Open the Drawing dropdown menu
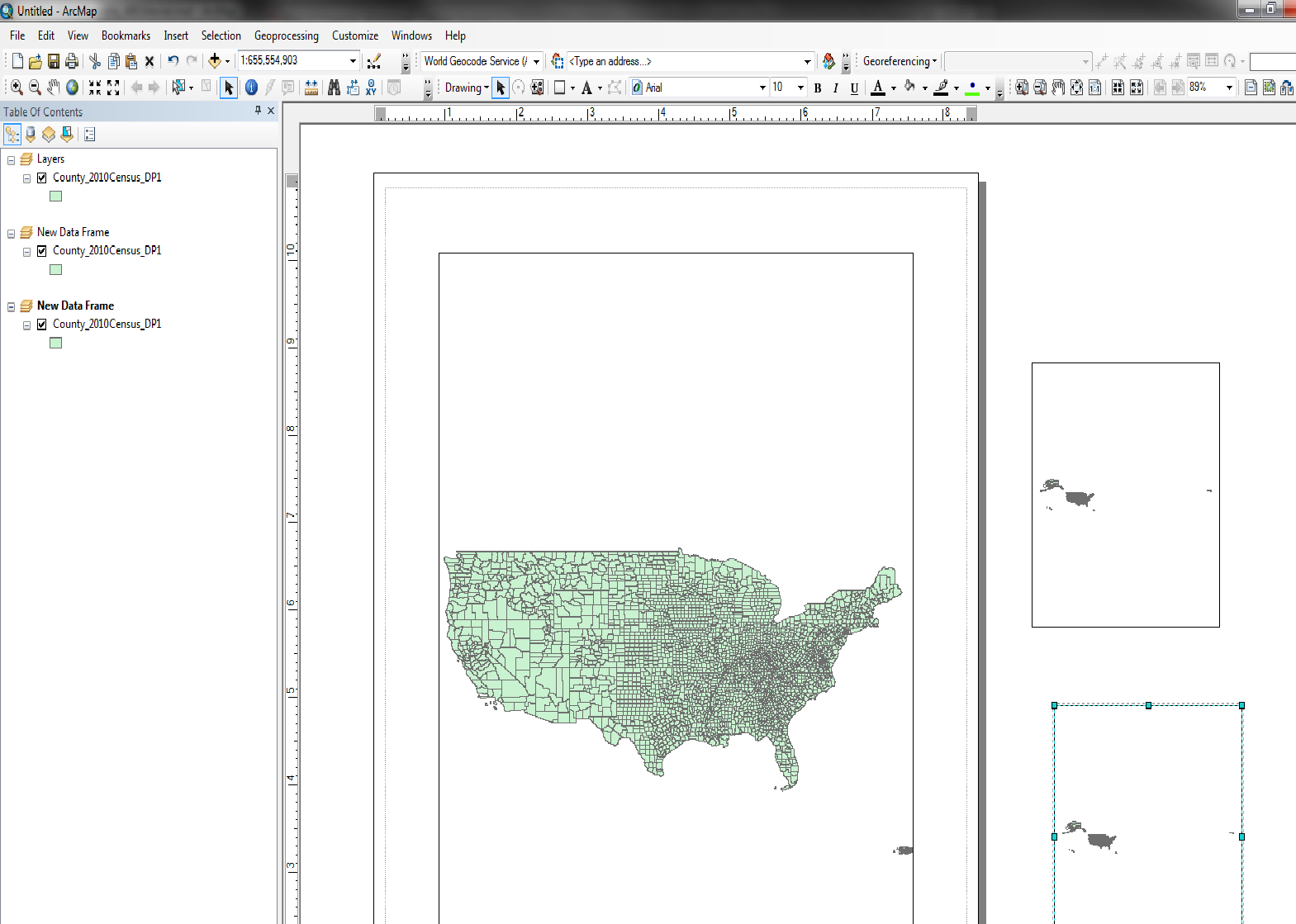1296x924 pixels. (467, 88)
